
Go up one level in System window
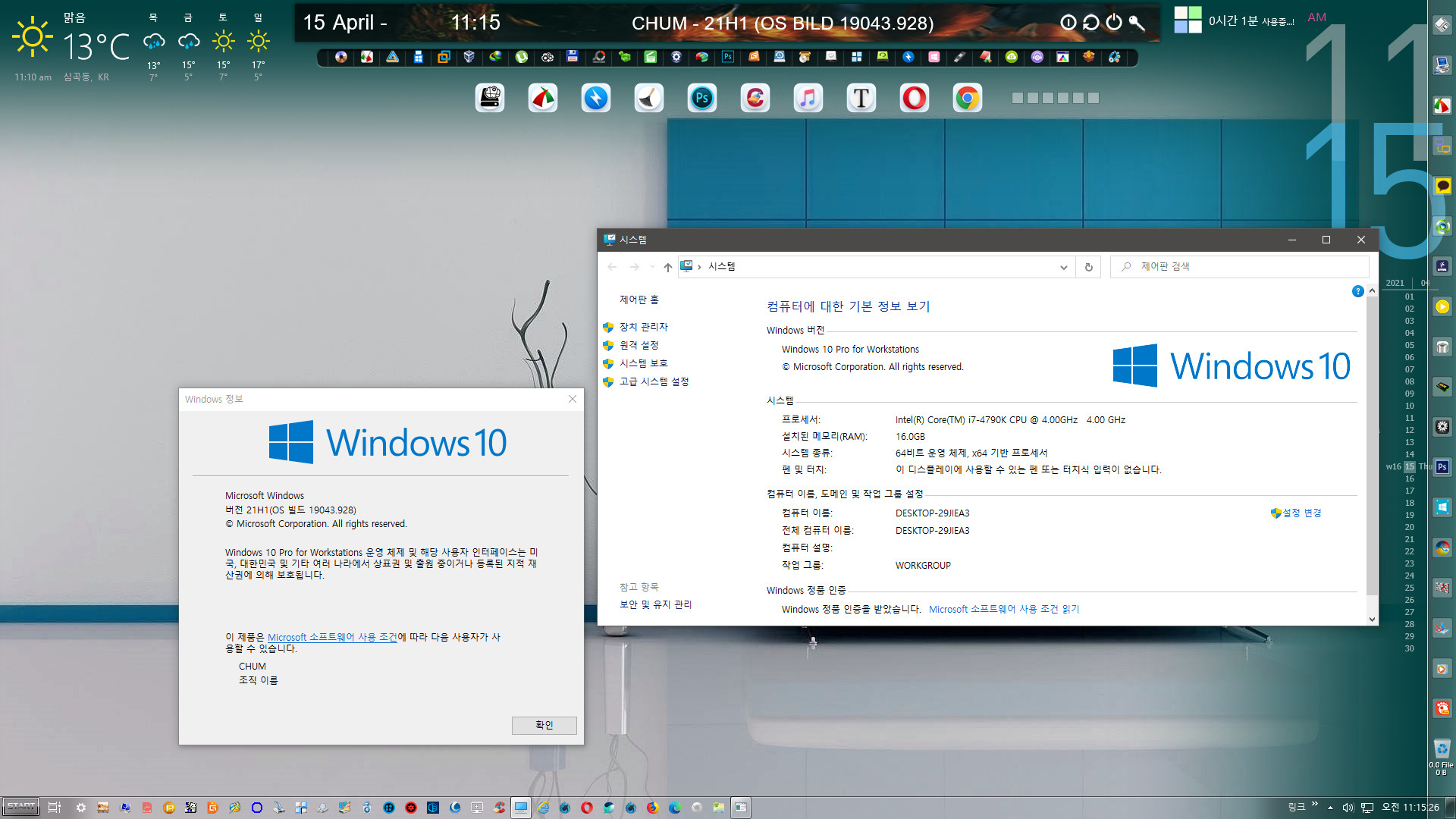tap(667, 267)
